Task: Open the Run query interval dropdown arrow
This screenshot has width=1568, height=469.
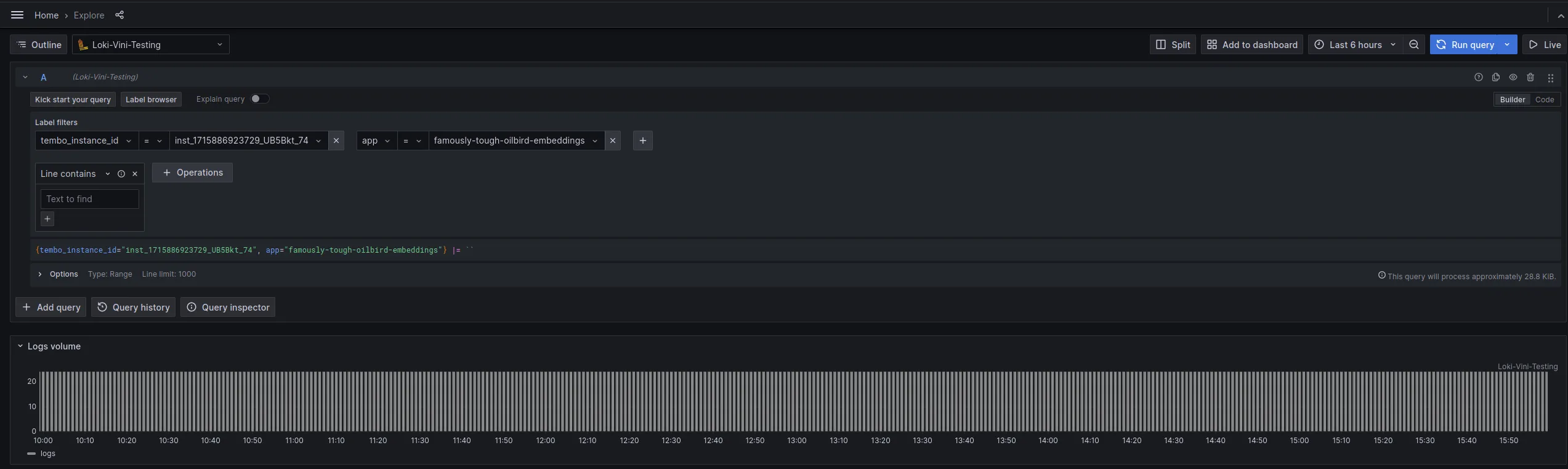Action: click(1507, 44)
